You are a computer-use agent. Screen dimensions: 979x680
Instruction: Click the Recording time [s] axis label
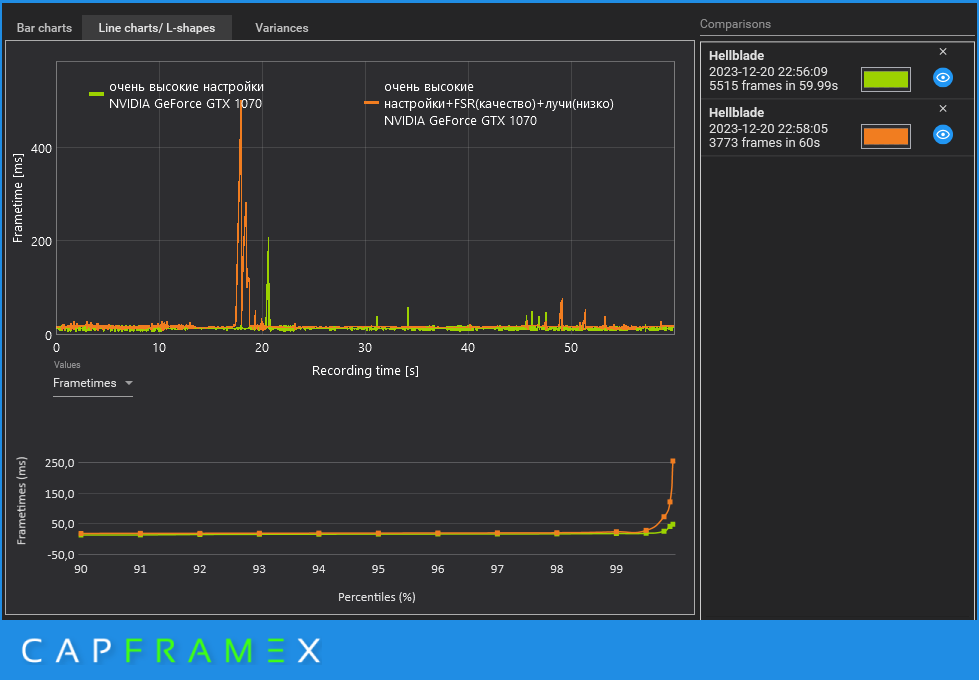pyautogui.click(x=365, y=371)
